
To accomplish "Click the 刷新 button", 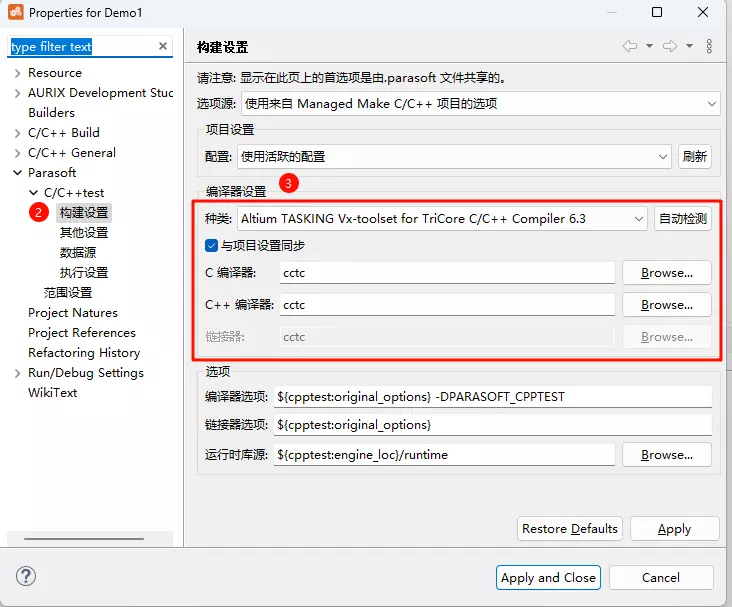I will [x=695, y=156].
